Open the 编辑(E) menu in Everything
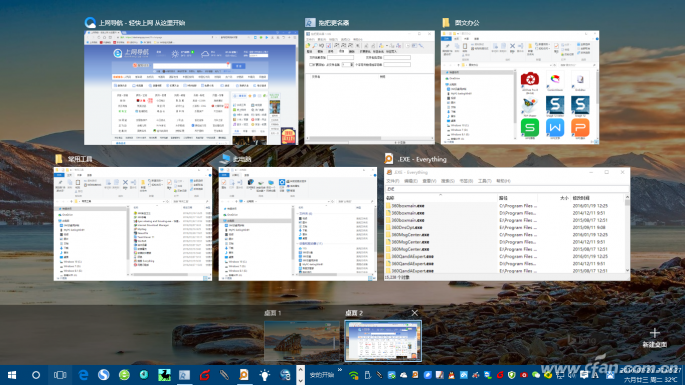The width and height of the screenshot is (685, 385). click(411, 181)
